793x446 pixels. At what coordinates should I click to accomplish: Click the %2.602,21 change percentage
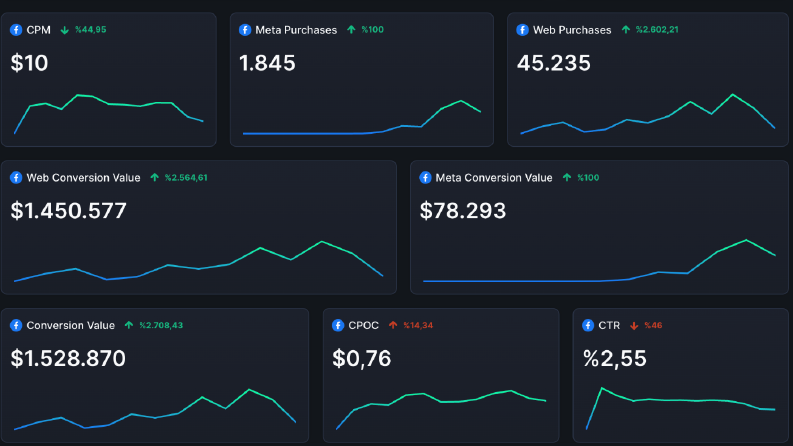657,30
